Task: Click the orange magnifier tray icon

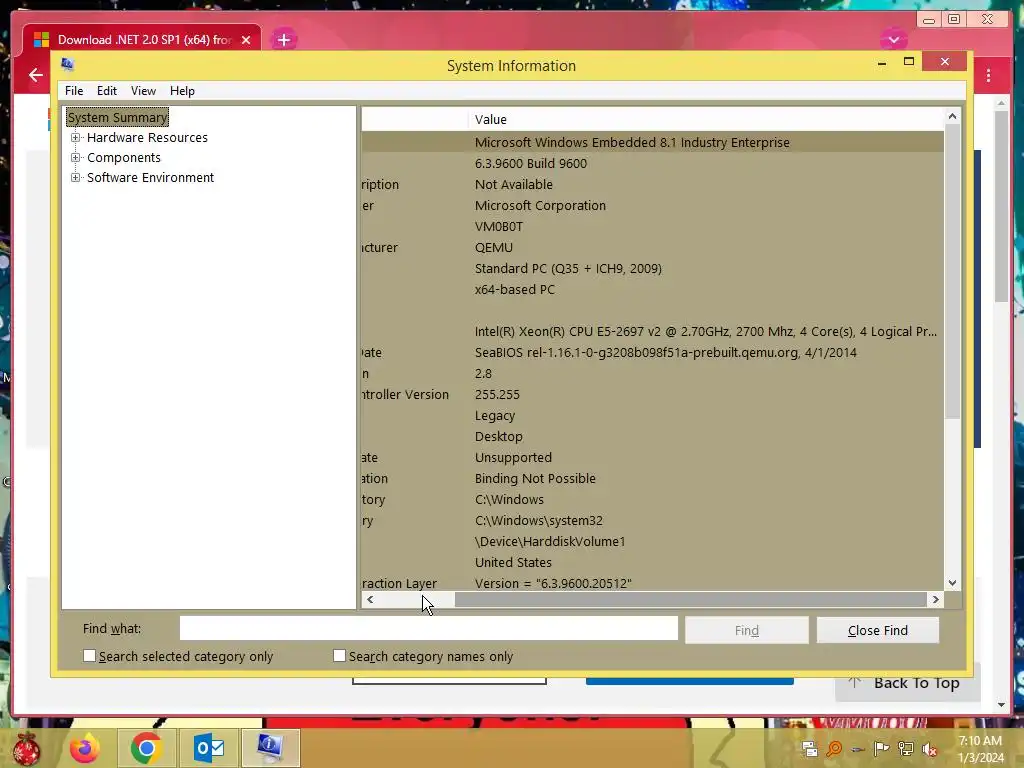Action: [x=834, y=749]
